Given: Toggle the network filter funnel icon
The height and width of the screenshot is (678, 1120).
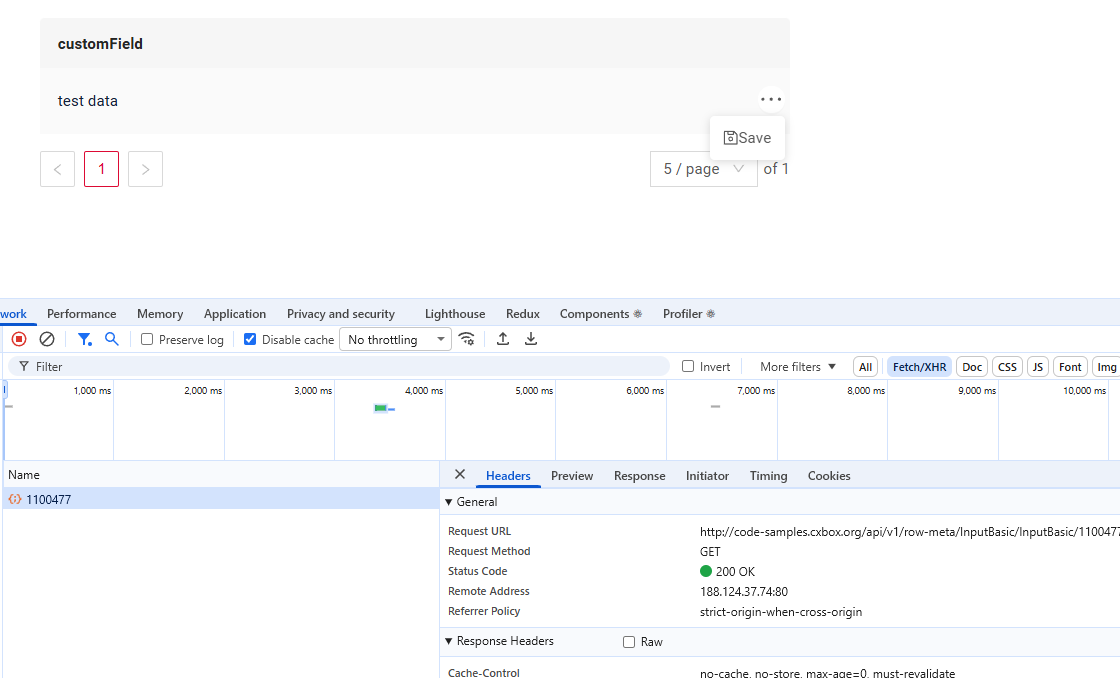Looking at the screenshot, I should (85, 339).
